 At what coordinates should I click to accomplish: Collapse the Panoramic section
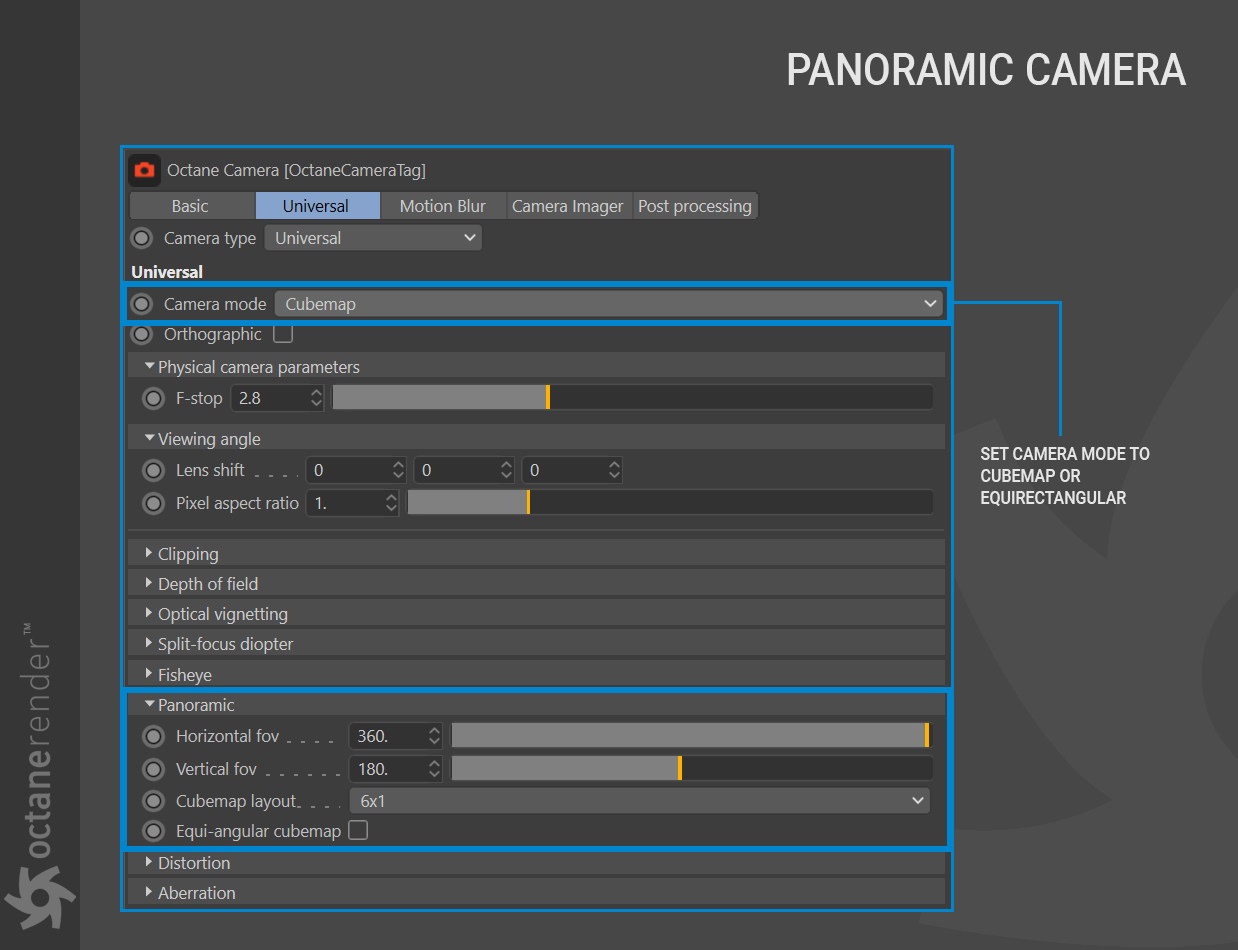537,705
